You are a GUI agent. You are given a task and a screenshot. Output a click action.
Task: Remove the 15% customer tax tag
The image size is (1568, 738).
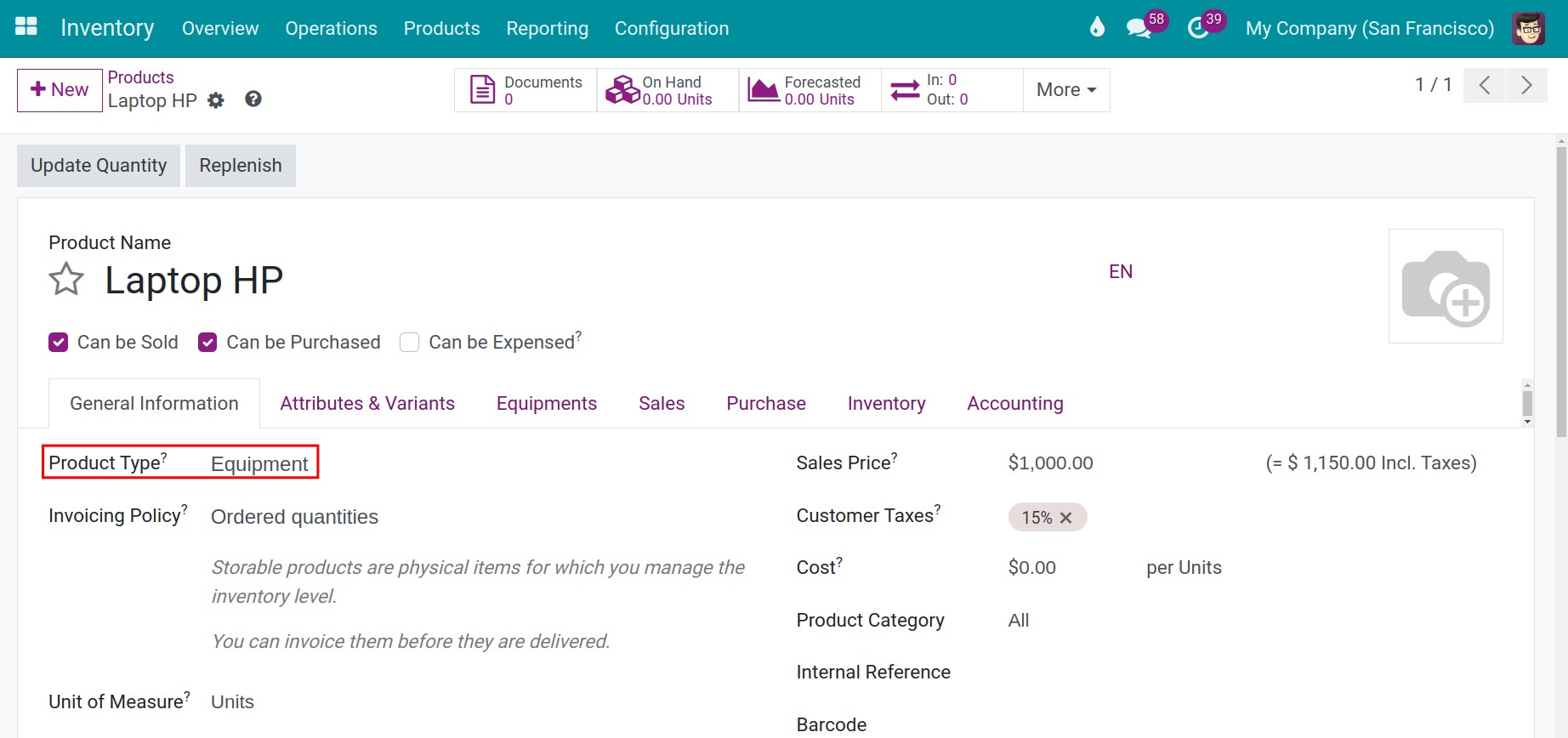pos(1066,518)
